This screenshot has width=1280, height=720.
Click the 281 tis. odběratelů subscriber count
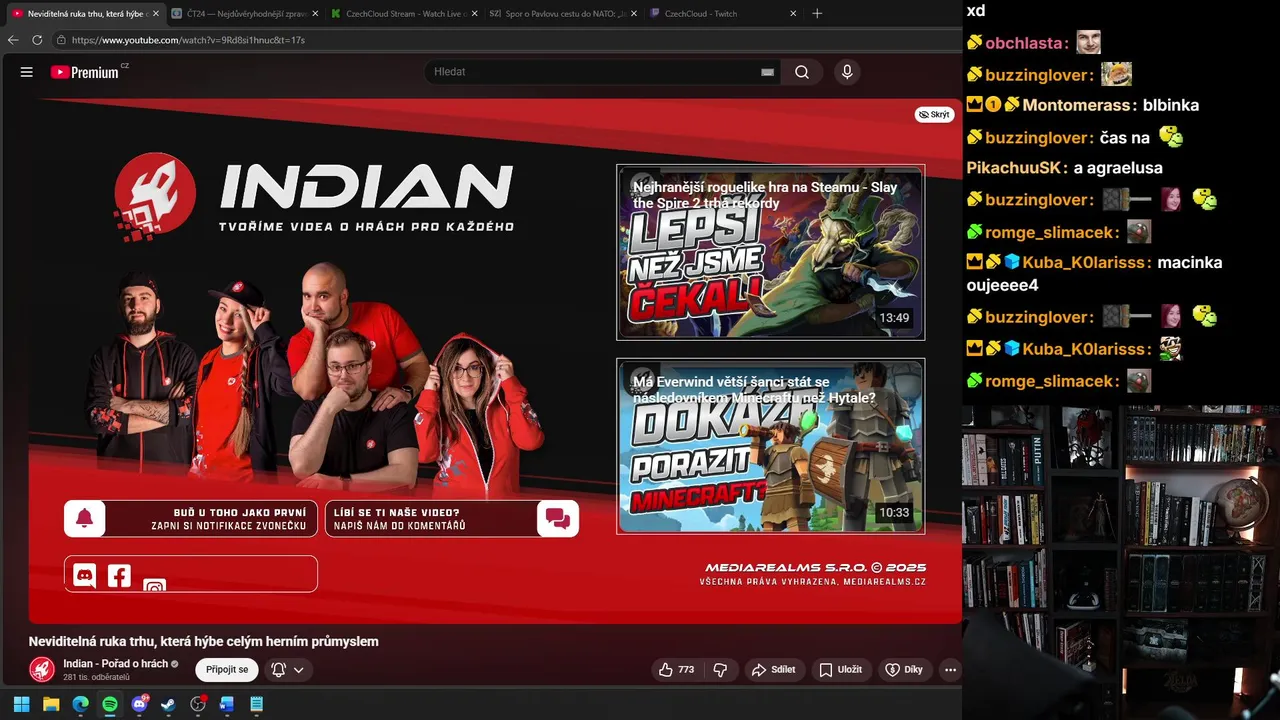tap(96, 678)
